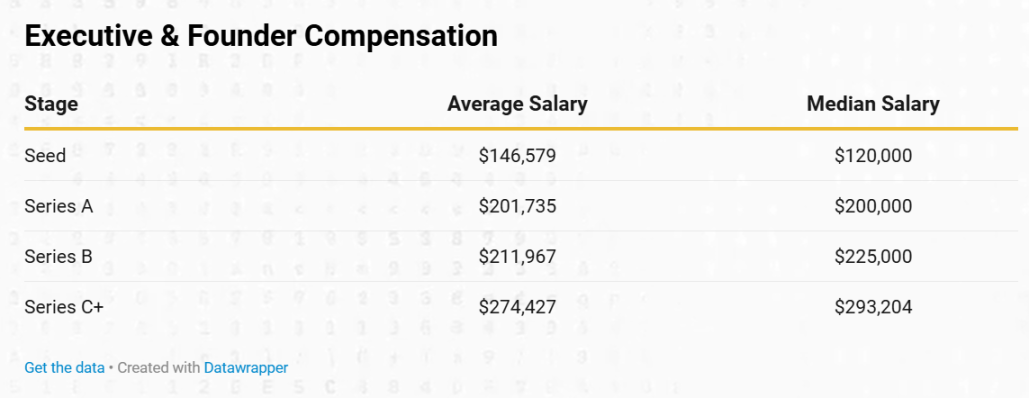
Task: Select the $120,000 median salary cell
Action: pos(873,156)
